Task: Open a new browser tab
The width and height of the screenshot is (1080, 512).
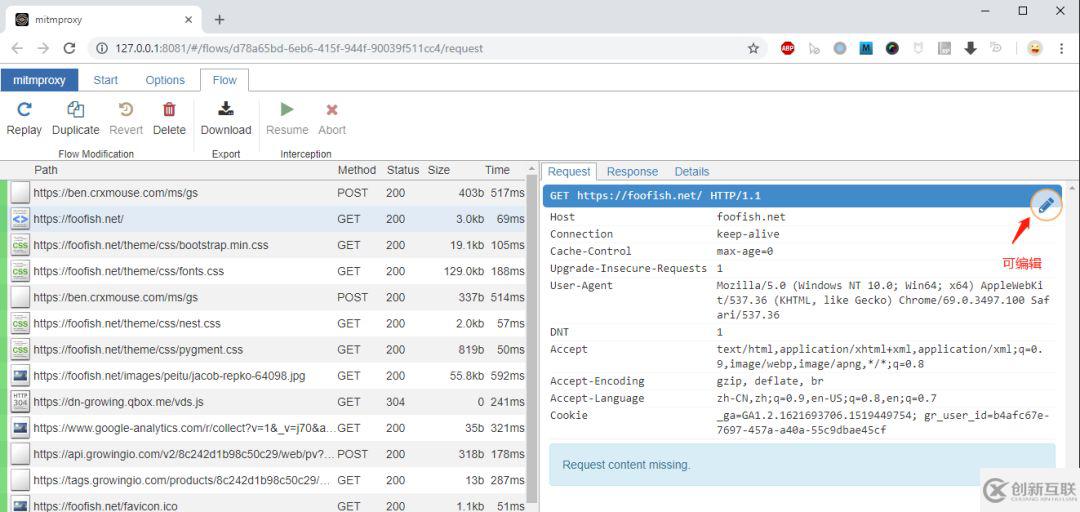Action: [x=219, y=19]
